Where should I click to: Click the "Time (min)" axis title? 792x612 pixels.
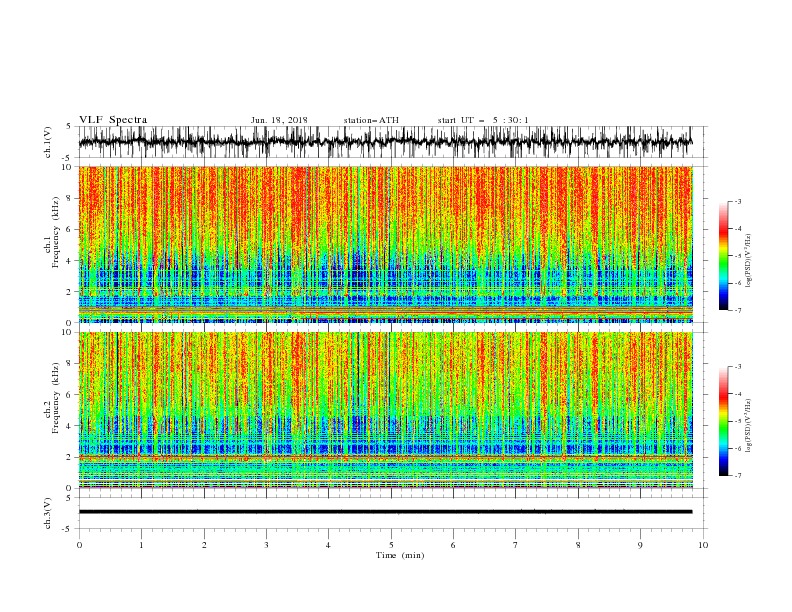point(400,555)
